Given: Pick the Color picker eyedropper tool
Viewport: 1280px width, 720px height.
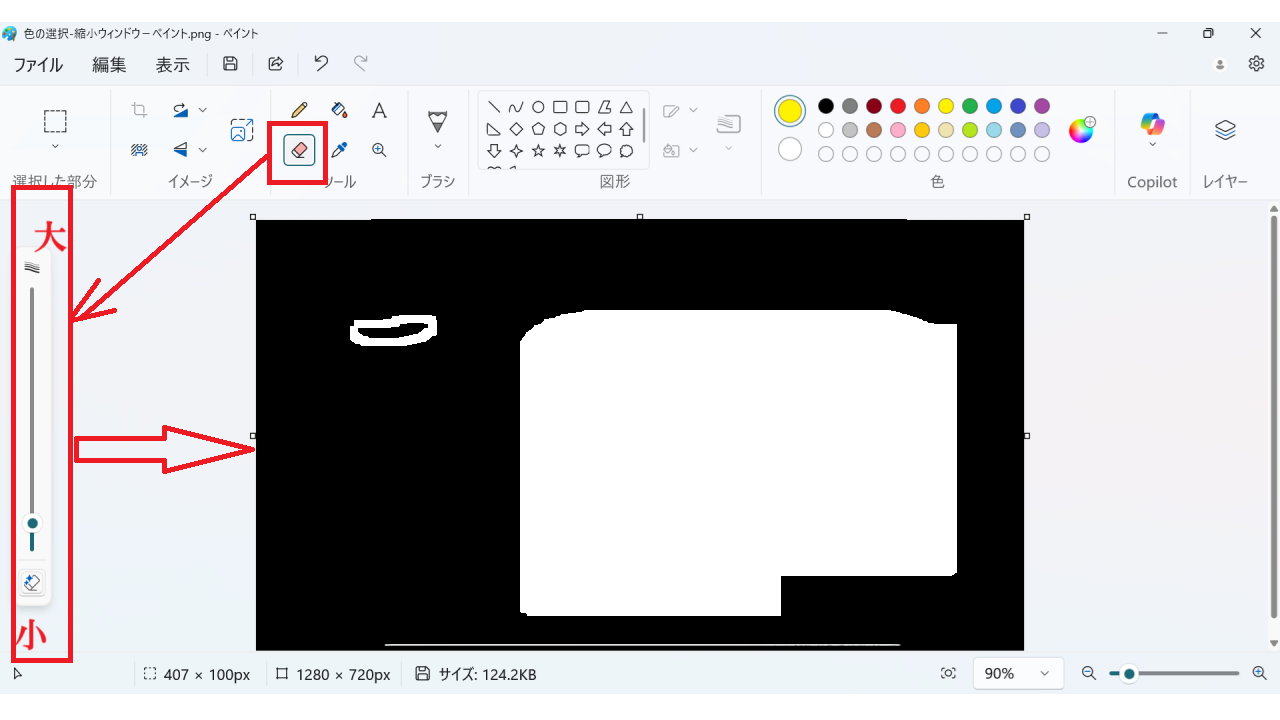Looking at the screenshot, I should coord(339,150).
